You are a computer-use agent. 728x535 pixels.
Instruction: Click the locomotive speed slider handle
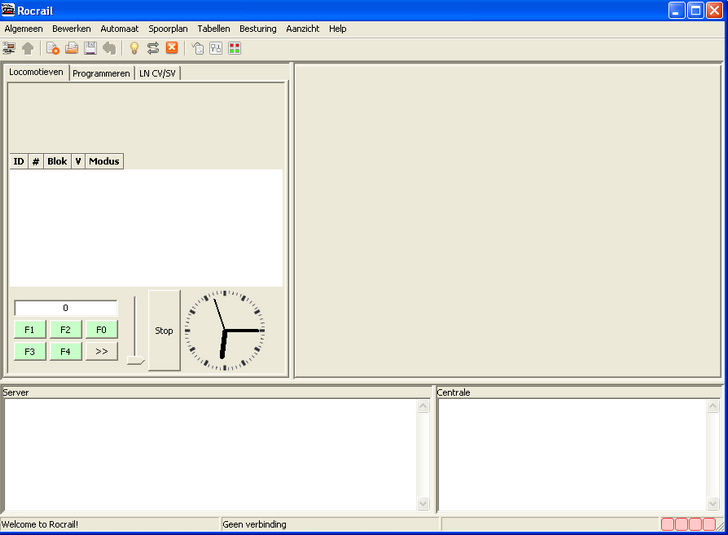click(135, 360)
